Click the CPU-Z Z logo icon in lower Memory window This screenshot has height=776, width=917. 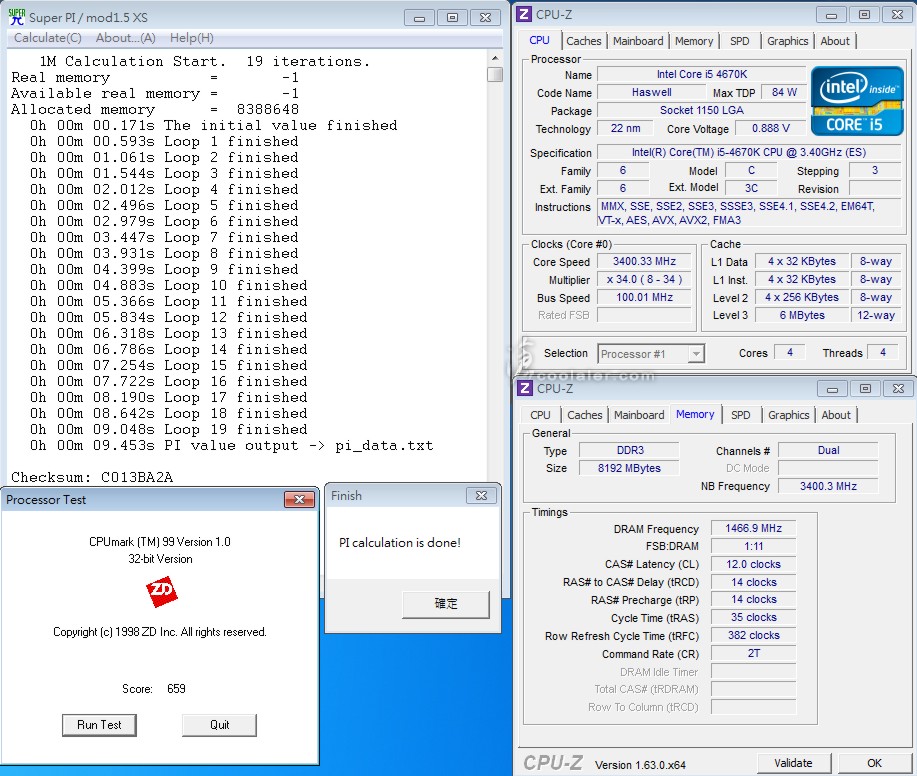point(525,388)
